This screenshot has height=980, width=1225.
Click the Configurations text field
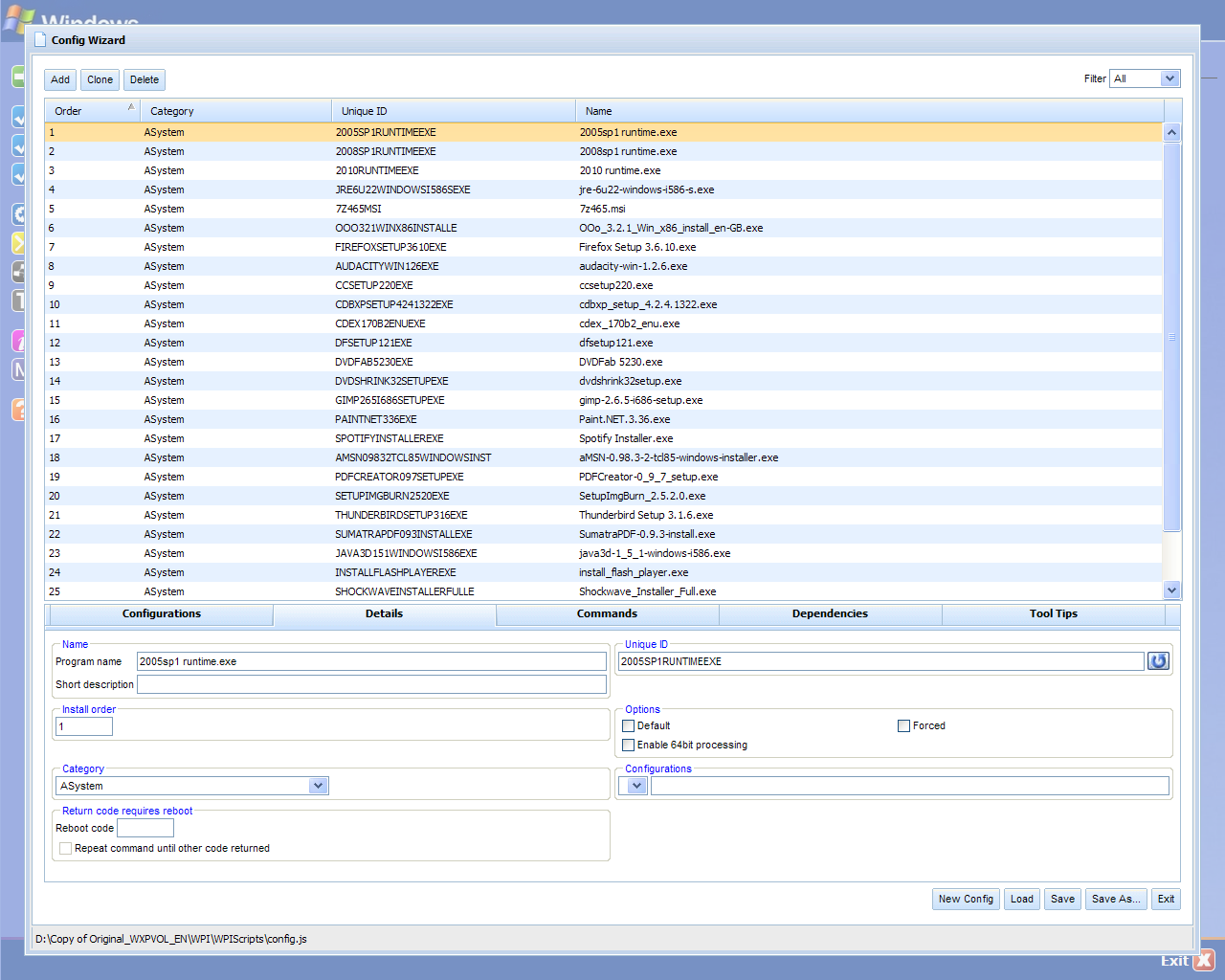click(910, 786)
